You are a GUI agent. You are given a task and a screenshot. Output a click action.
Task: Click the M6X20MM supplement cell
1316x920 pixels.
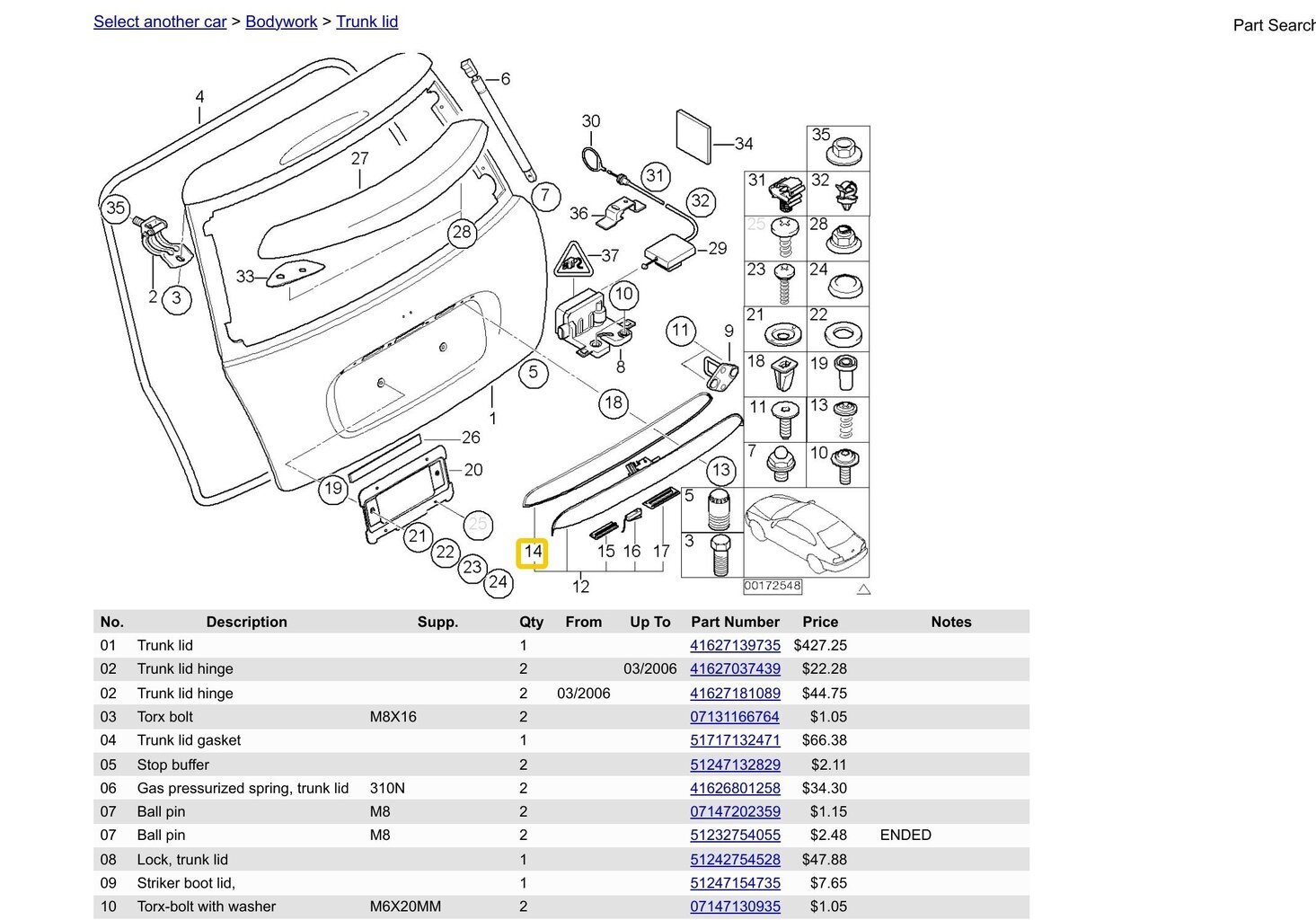pyautogui.click(x=405, y=907)
